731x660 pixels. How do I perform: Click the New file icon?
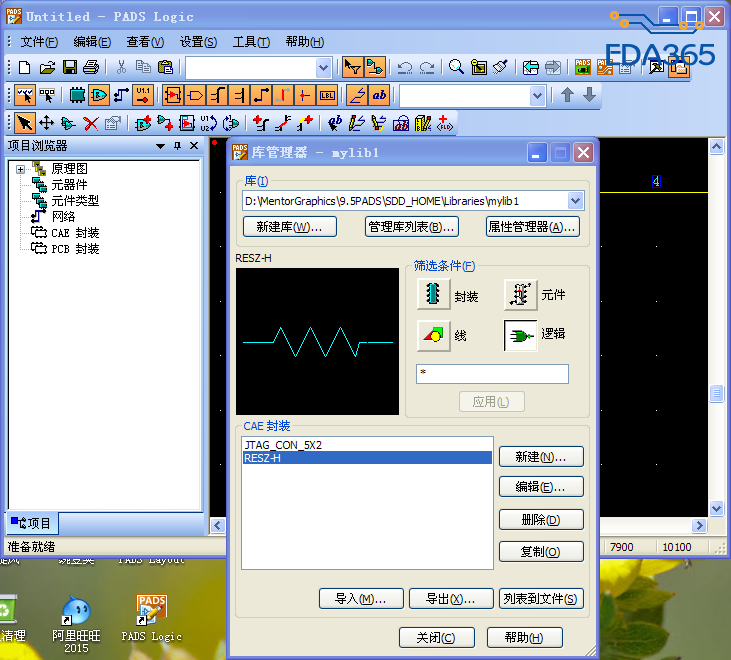click(x=25, y=68)
